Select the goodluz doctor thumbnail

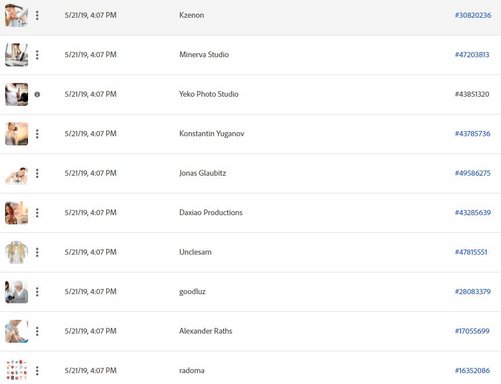16,292
